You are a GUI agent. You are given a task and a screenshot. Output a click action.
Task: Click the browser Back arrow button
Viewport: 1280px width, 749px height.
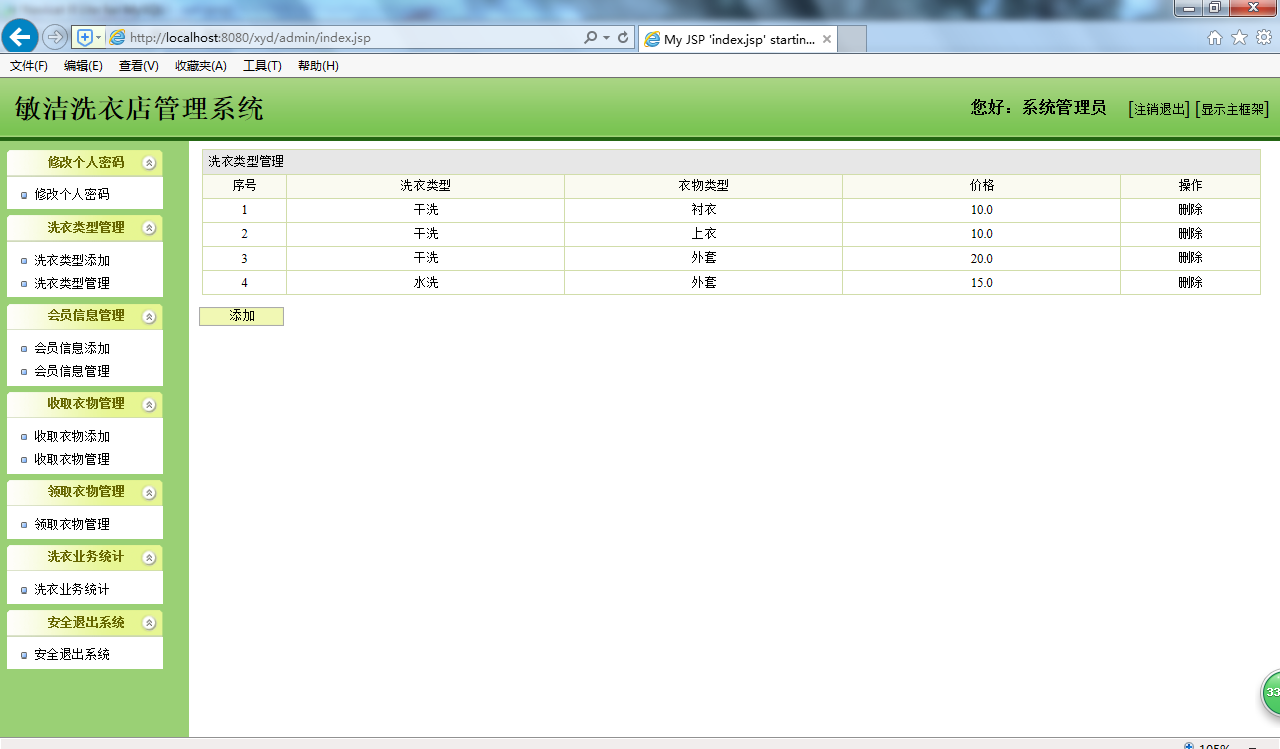(x=20, y=37)
